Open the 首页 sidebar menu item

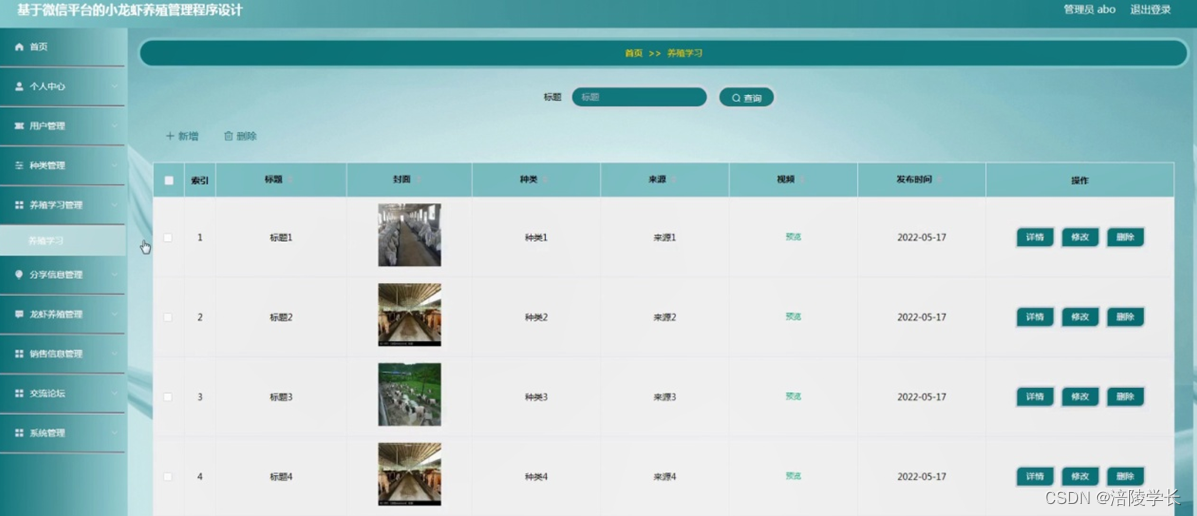click(x=63, y=47)
